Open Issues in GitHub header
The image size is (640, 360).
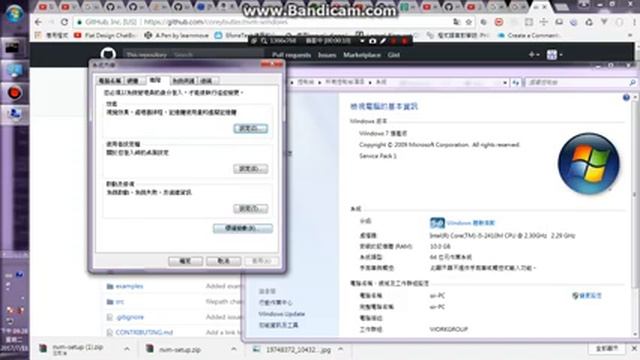coord(327,55)
